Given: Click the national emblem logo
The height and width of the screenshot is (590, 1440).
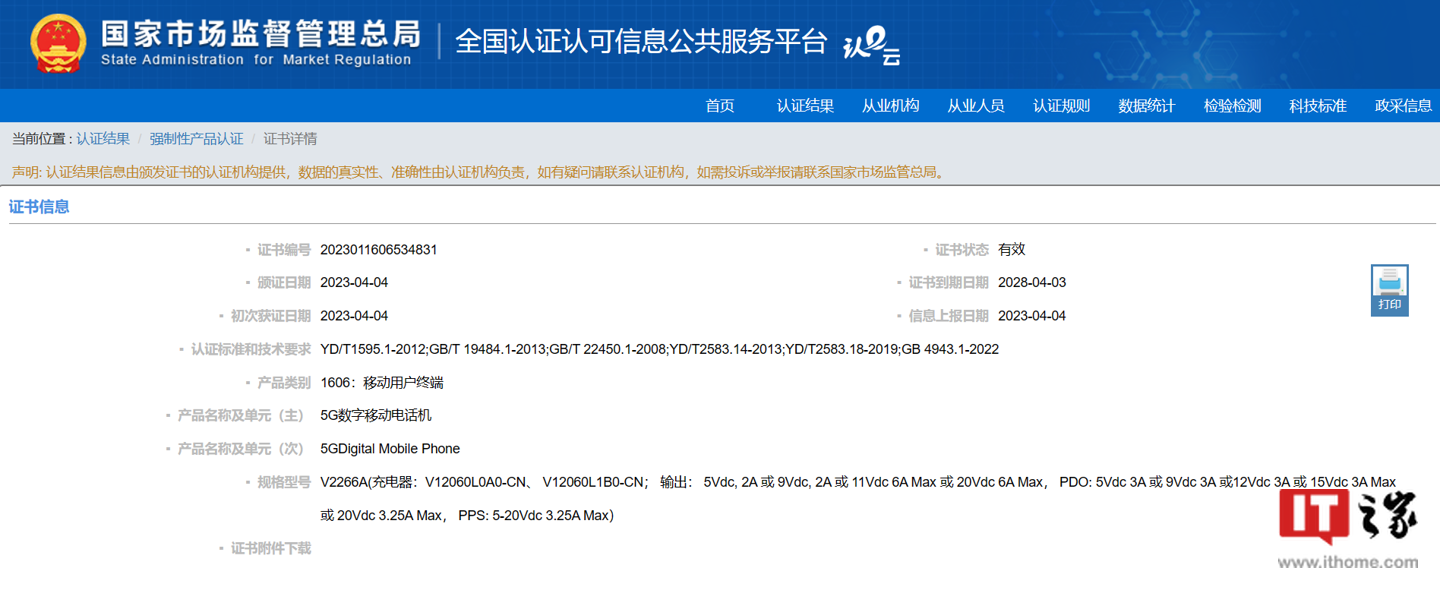Looking at the screenshot, I should pyautogui.click(x=58, y=44).
